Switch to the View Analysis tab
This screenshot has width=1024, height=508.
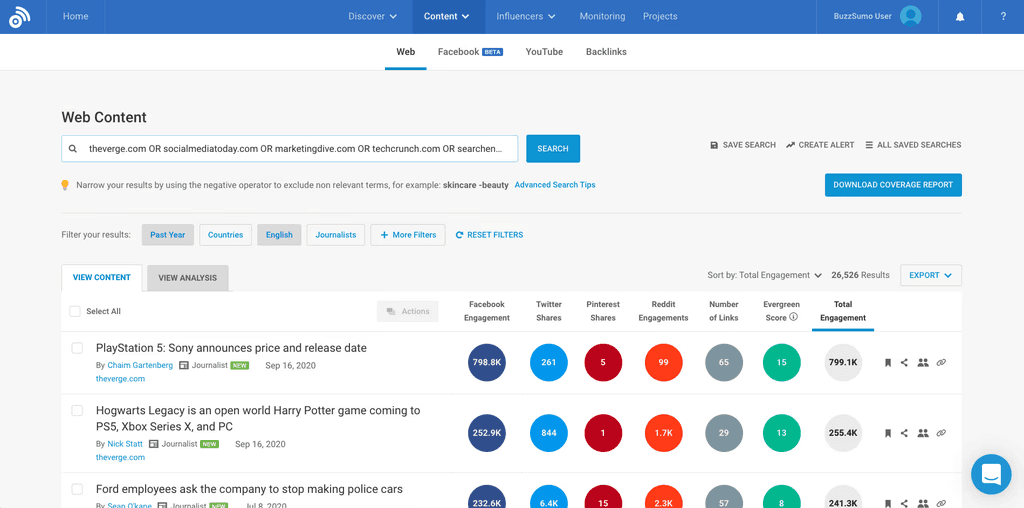187,278
